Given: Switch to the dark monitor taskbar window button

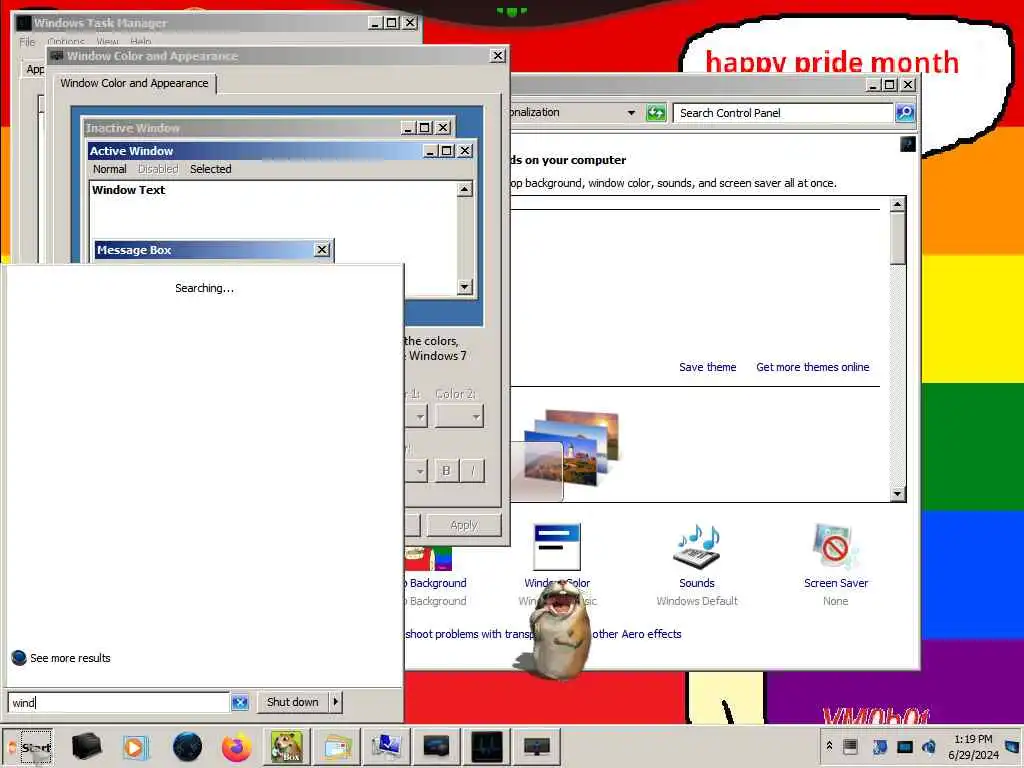Looking at the screenshot, I should (436, 747).
